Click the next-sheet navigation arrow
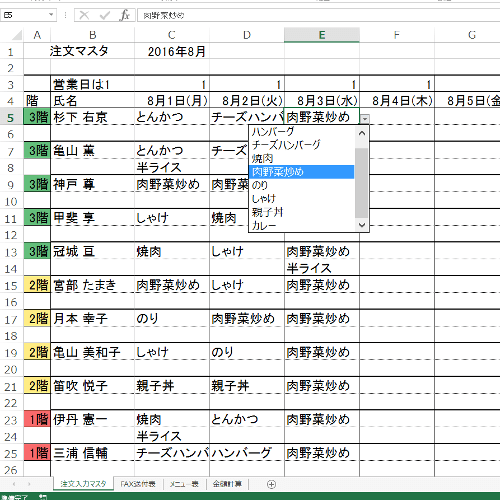Screen dimensions: 500x500 (29, 484)
